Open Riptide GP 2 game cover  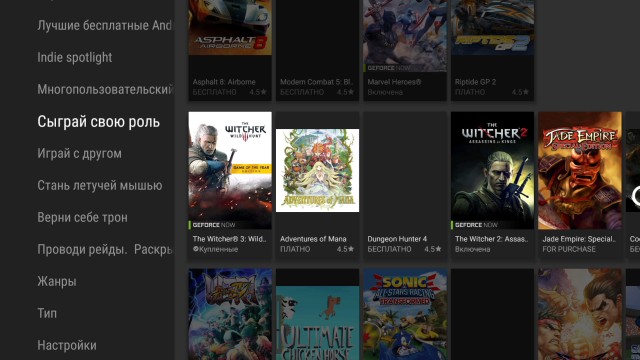pos(492,27)
